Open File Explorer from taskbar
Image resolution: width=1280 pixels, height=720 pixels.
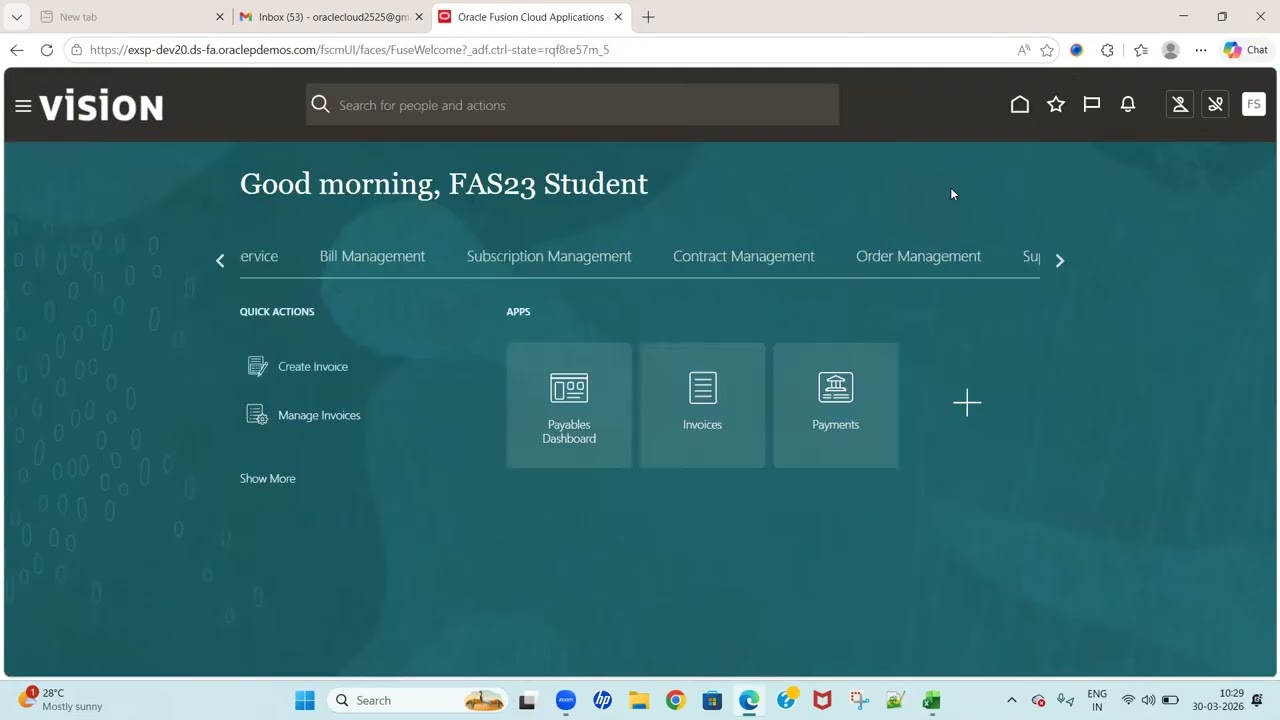(x=639, y=700)
